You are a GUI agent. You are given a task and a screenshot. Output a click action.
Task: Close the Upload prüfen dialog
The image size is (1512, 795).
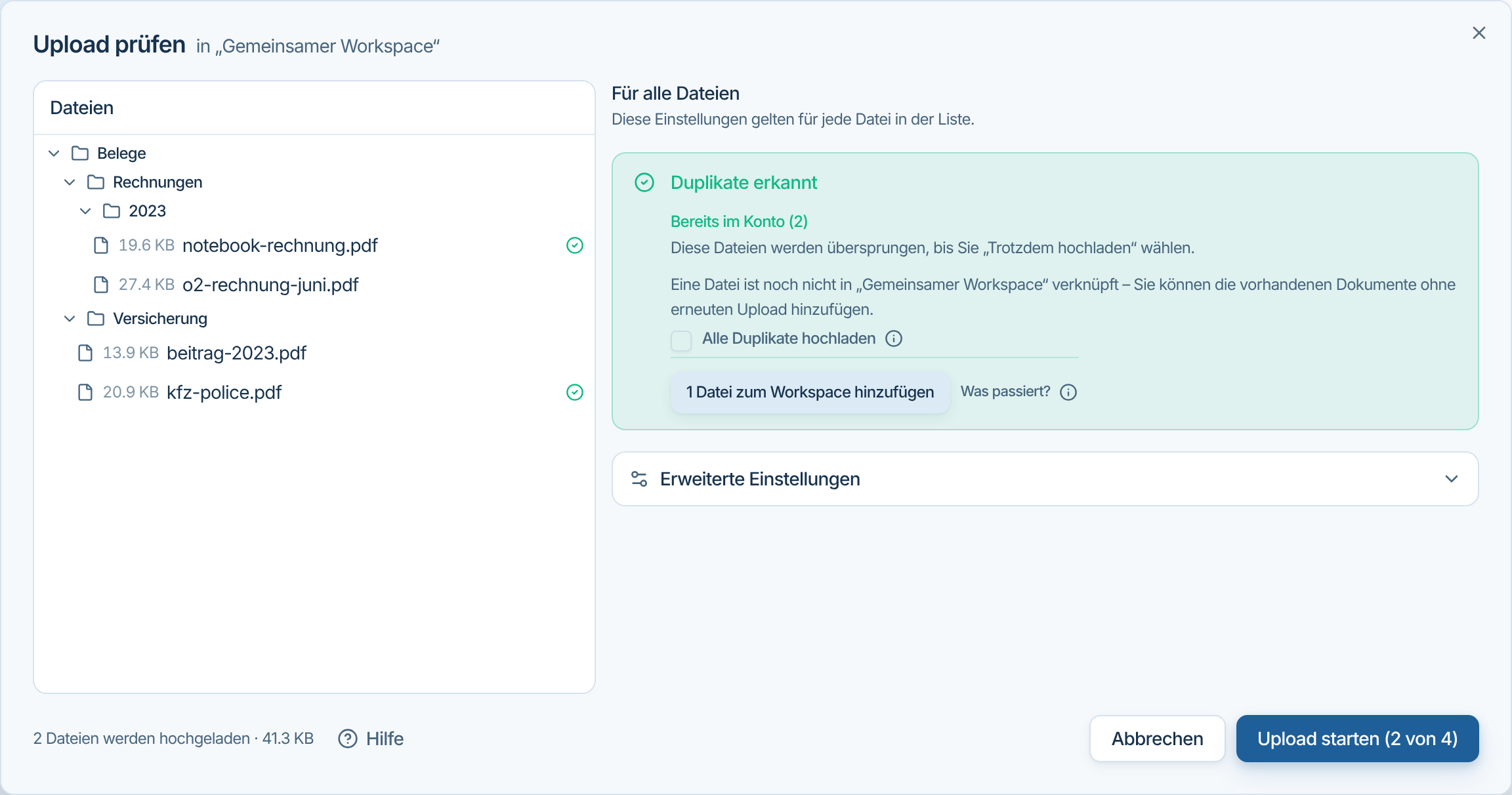(1479, 33)
